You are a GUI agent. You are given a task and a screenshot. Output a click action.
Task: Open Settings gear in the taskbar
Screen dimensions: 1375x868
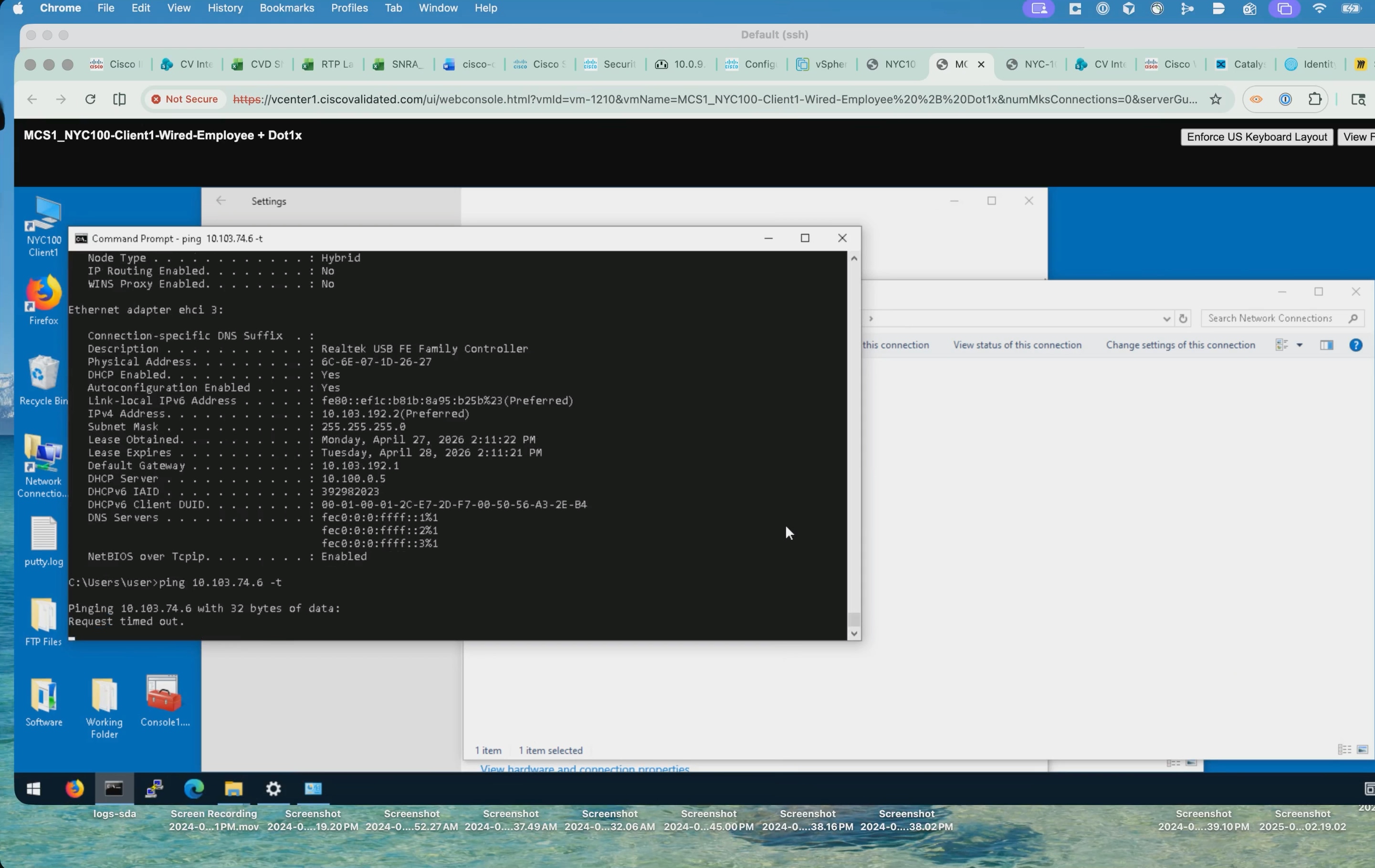[x=273, y=789]
